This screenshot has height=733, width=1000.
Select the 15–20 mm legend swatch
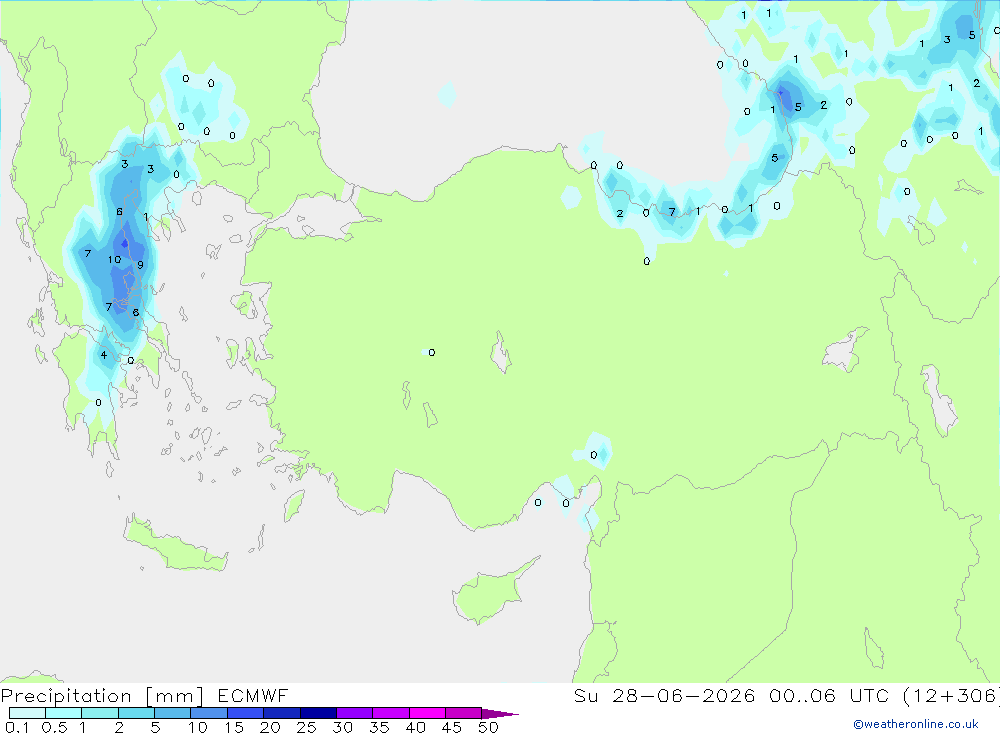pos(246,713)
